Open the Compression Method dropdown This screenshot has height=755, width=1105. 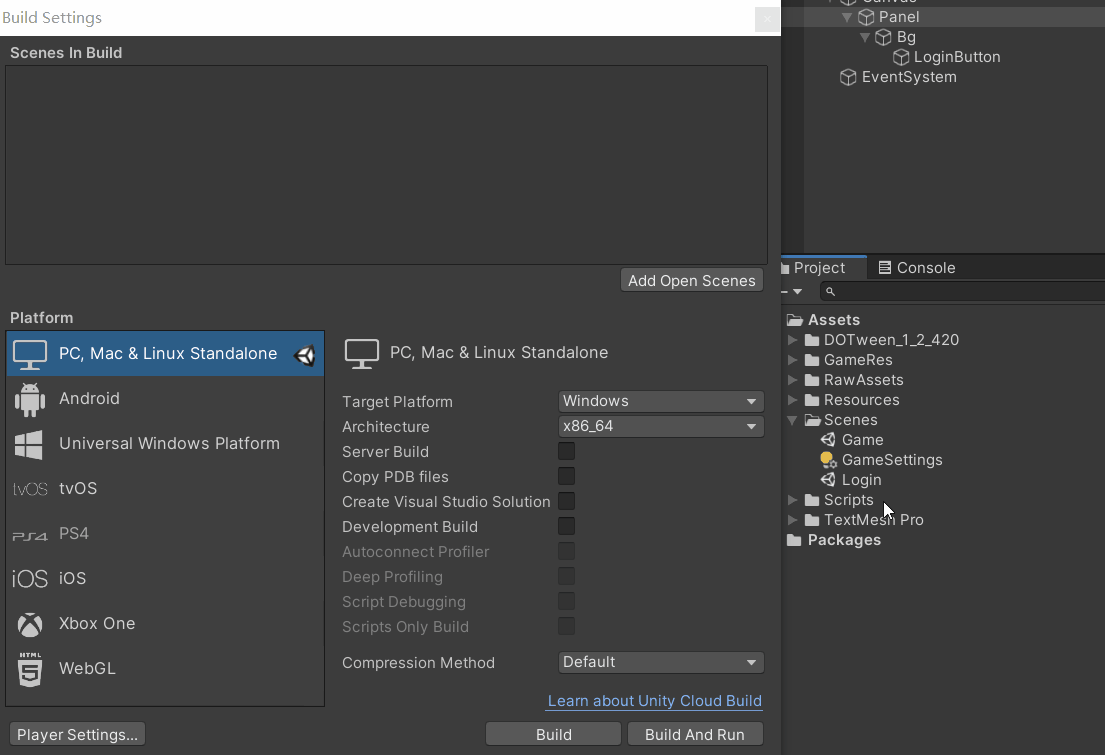(x=661, y=663)
